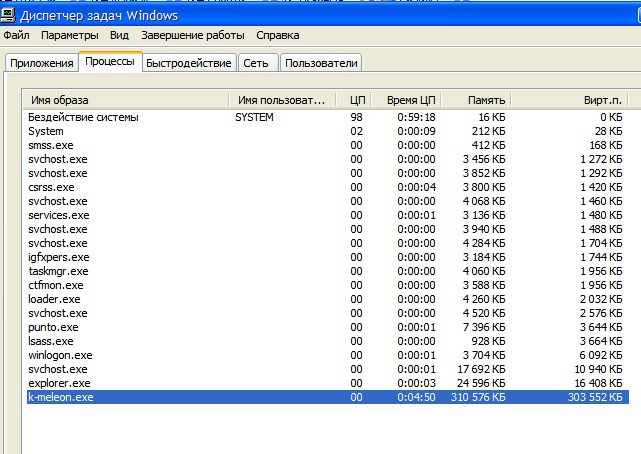
Task: Select the taskmgr.exe process
Action: pyautogui.click(x=58, y=271)
